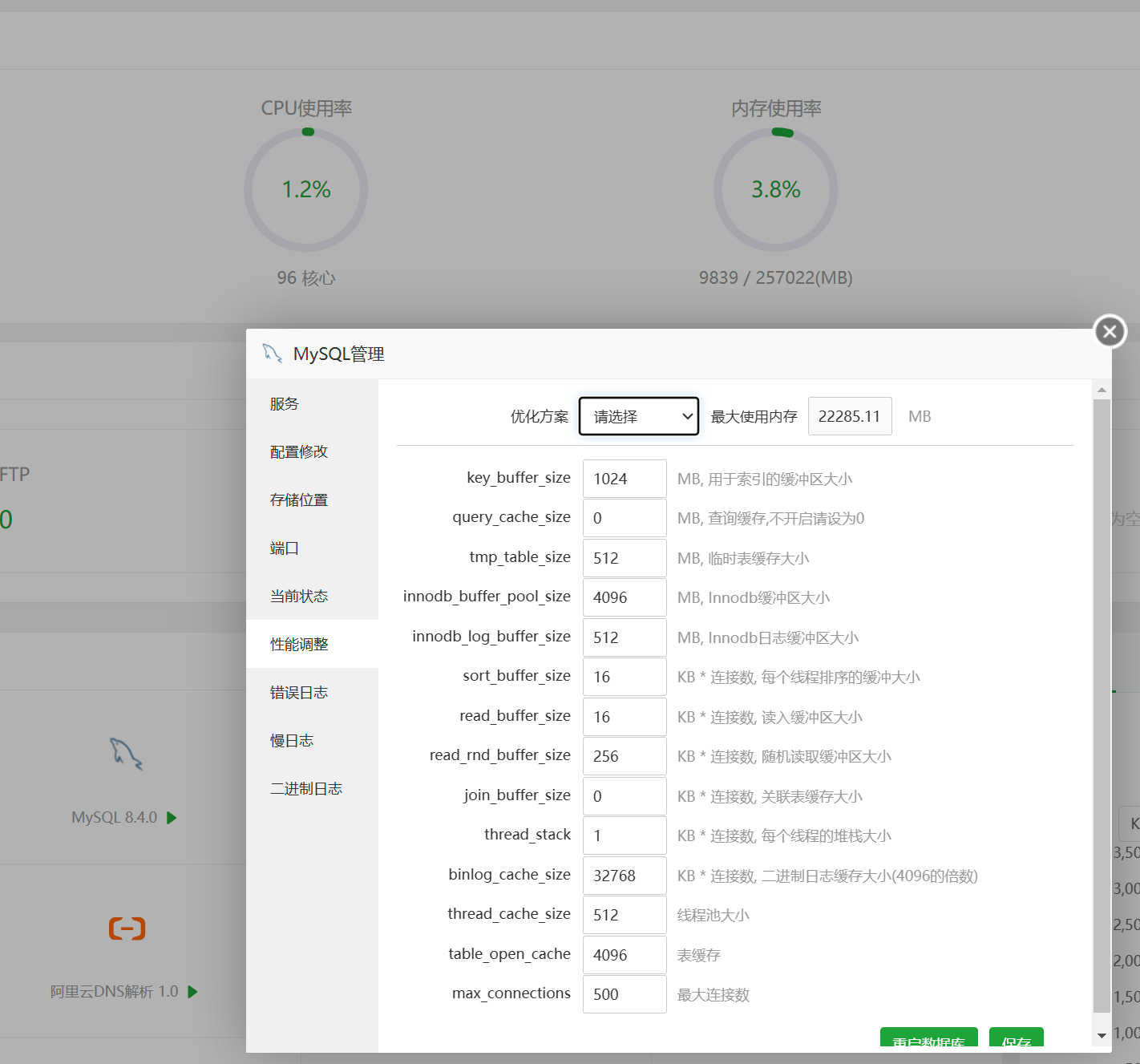This screenshot has height=1064, width=1140.
Task: Click the query_cache_size input field
Action: tap(625, 518)
